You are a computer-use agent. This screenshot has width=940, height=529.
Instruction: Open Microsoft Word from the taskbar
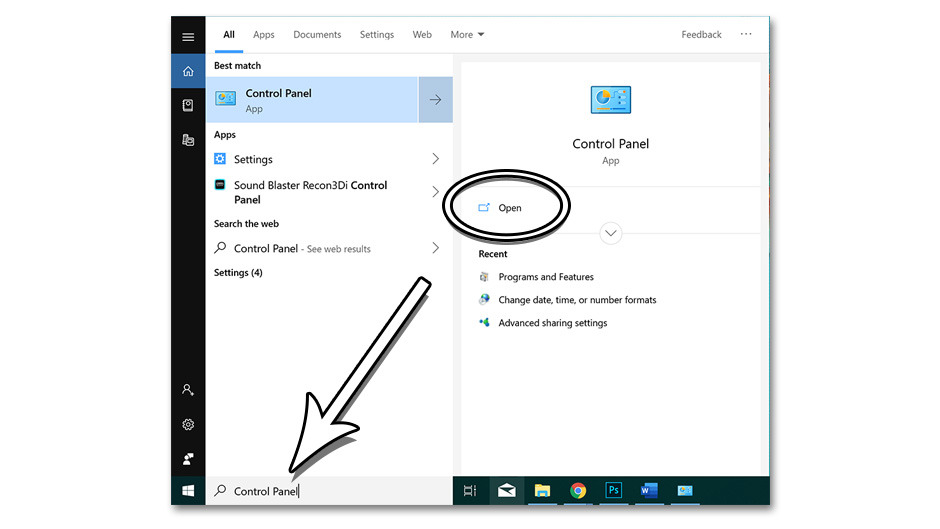(x=649, y=491)
